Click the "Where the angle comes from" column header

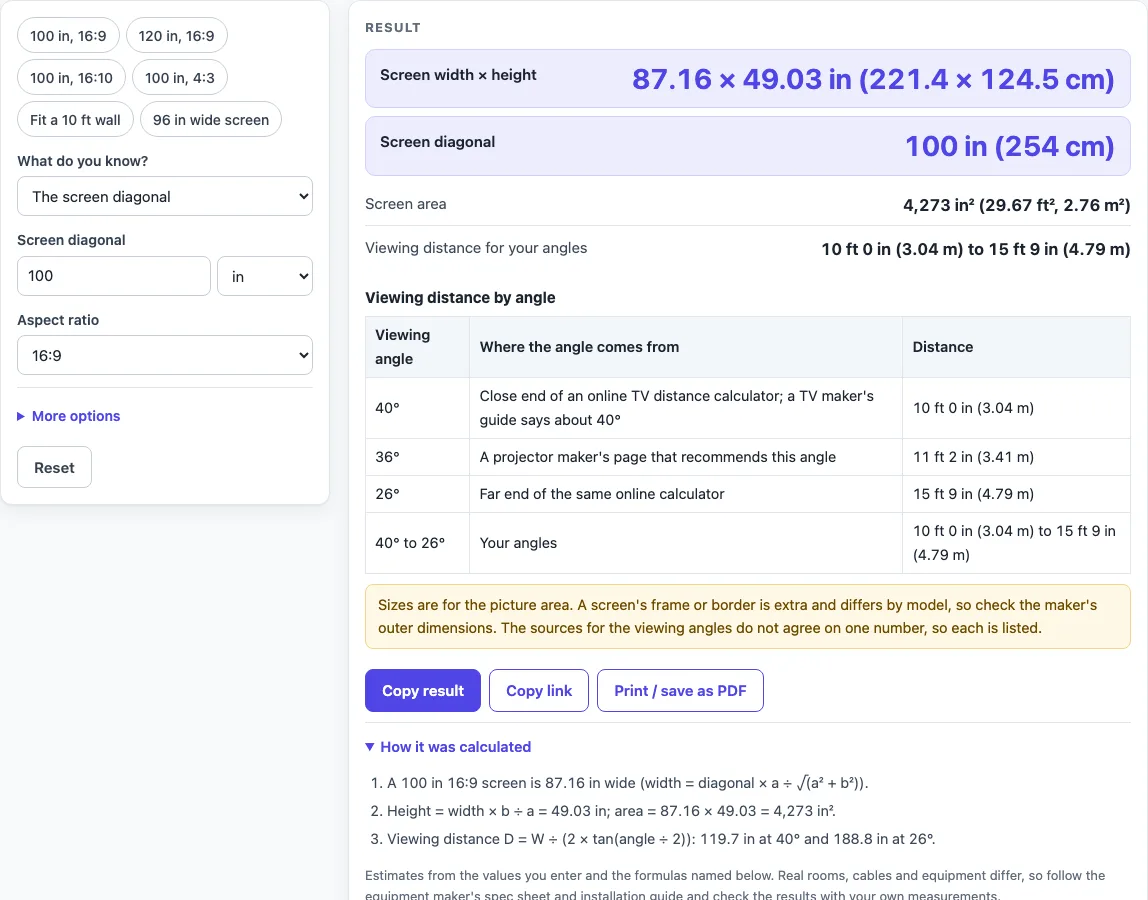tap(685, 347)
